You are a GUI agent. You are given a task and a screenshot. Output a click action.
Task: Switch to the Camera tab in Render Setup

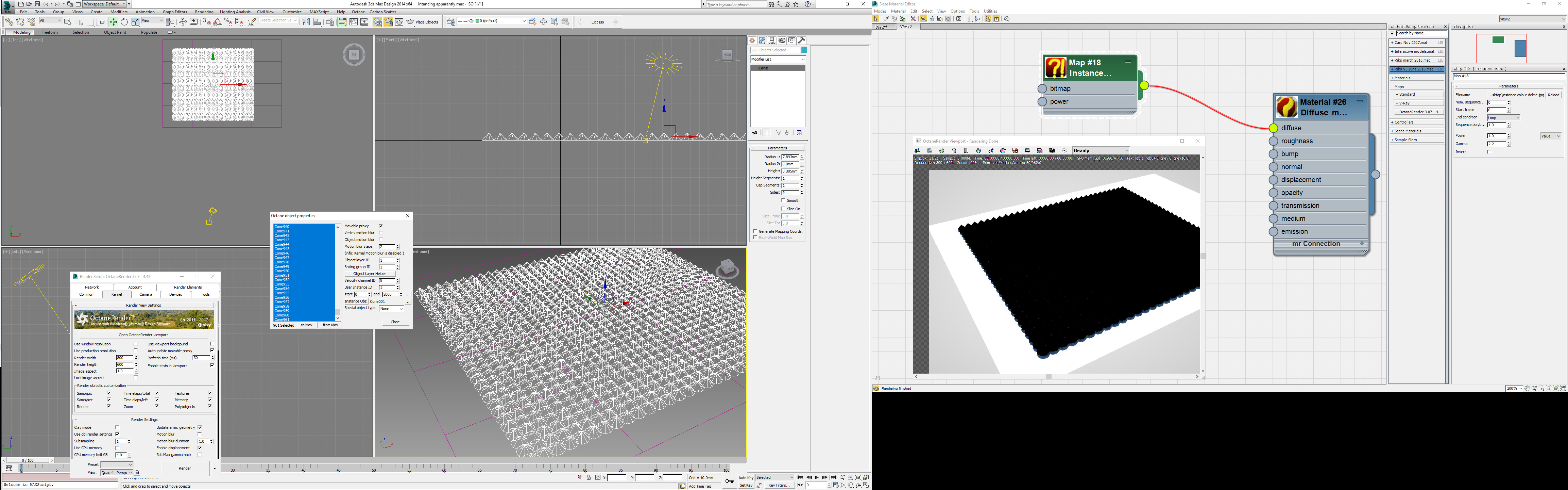pyautogui.click(x=146, y=294)
